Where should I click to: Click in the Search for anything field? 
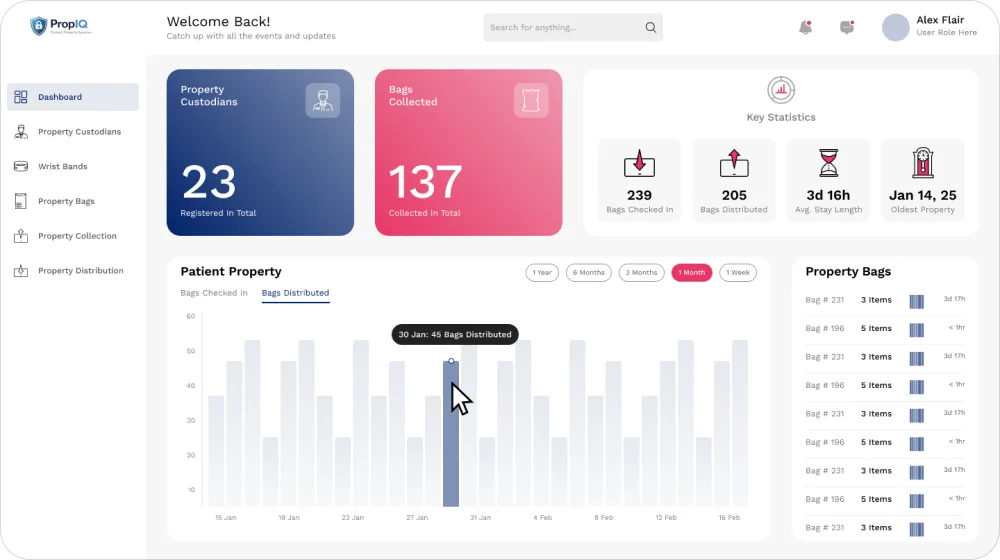[x=573, y=27]
